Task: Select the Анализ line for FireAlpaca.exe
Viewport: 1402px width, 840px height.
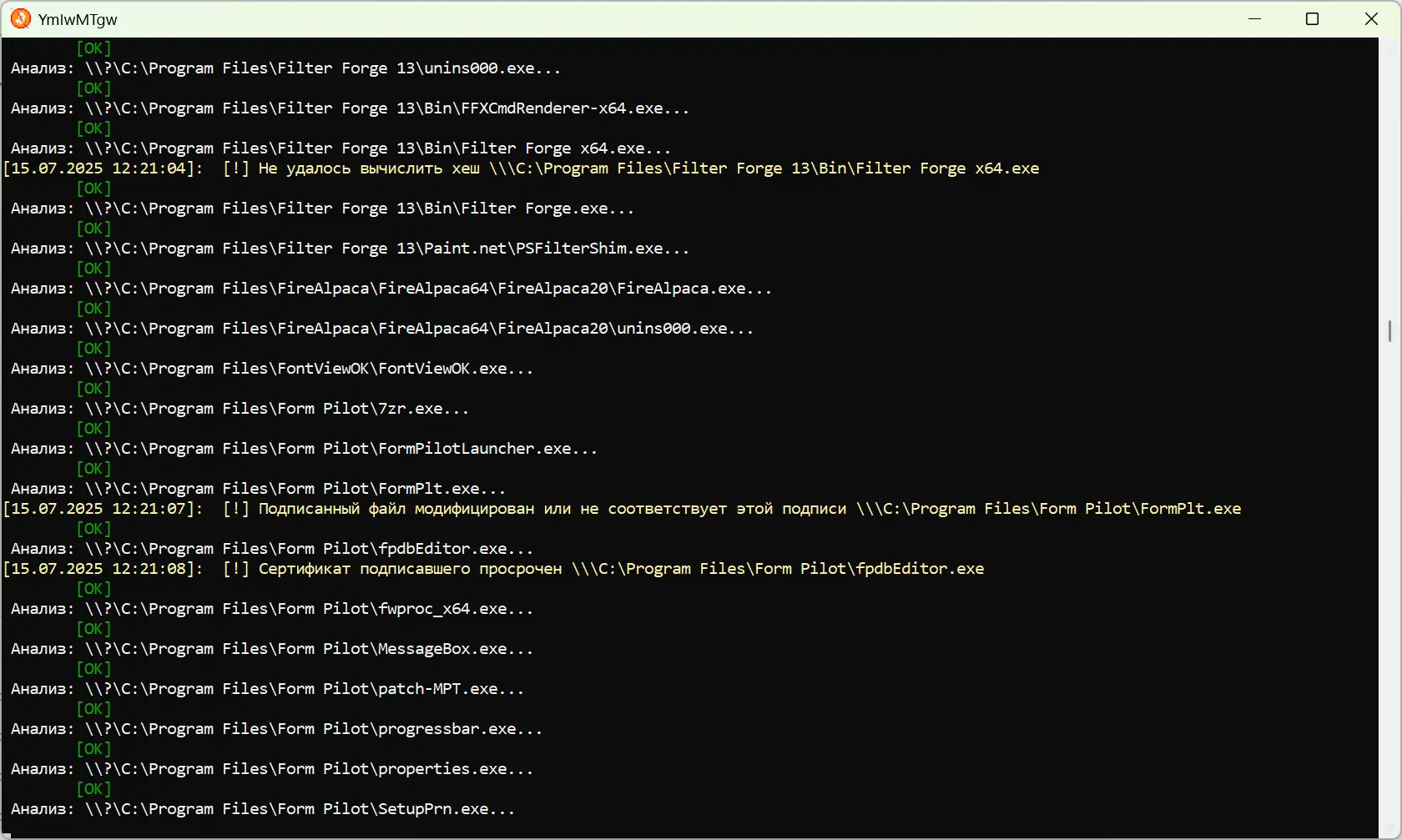Action: pyautogui.click(x=391, y=289)
